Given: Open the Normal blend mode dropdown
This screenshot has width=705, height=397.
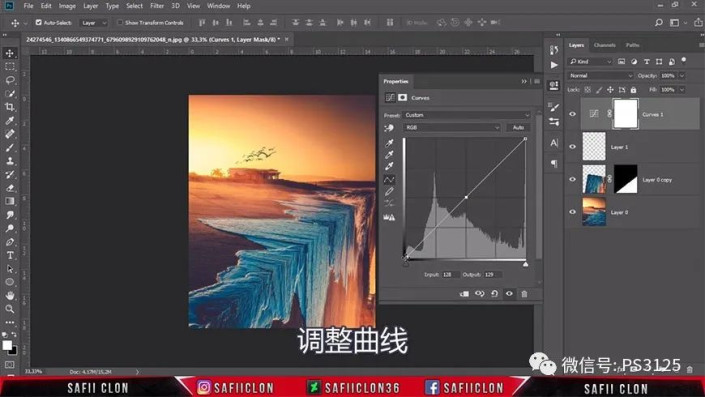Looking at the screenshot, I should 600,76.
